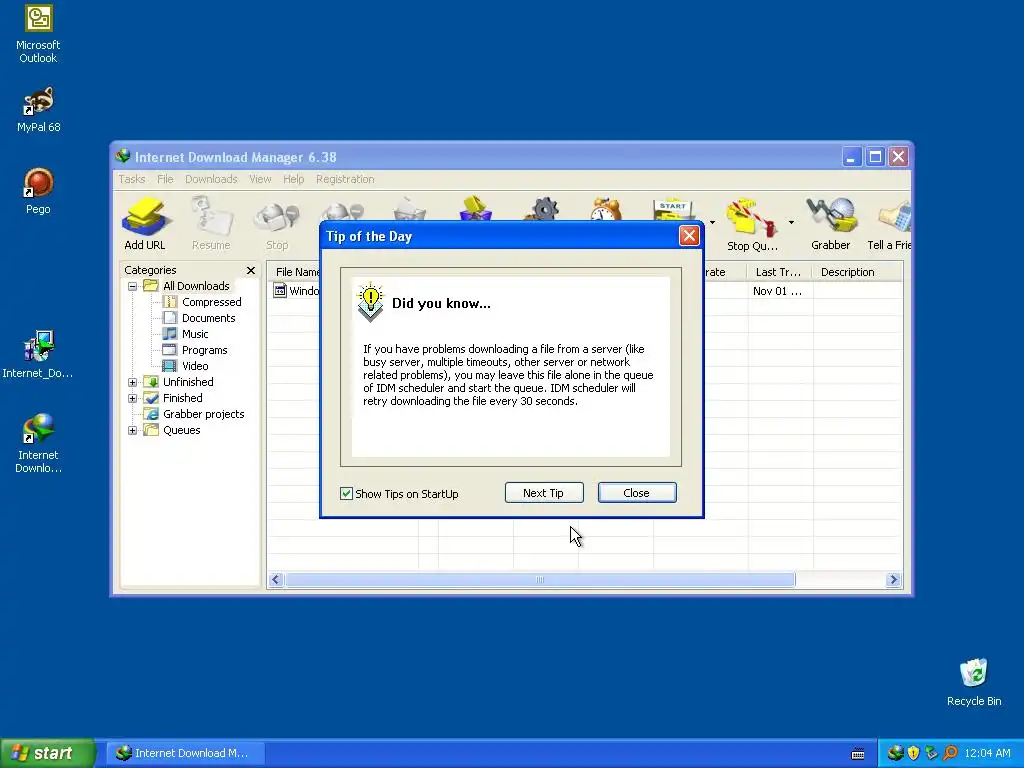Open Microsoft Outlook desktop icon
Screen dimensions: 1024x768
(38, 34)
